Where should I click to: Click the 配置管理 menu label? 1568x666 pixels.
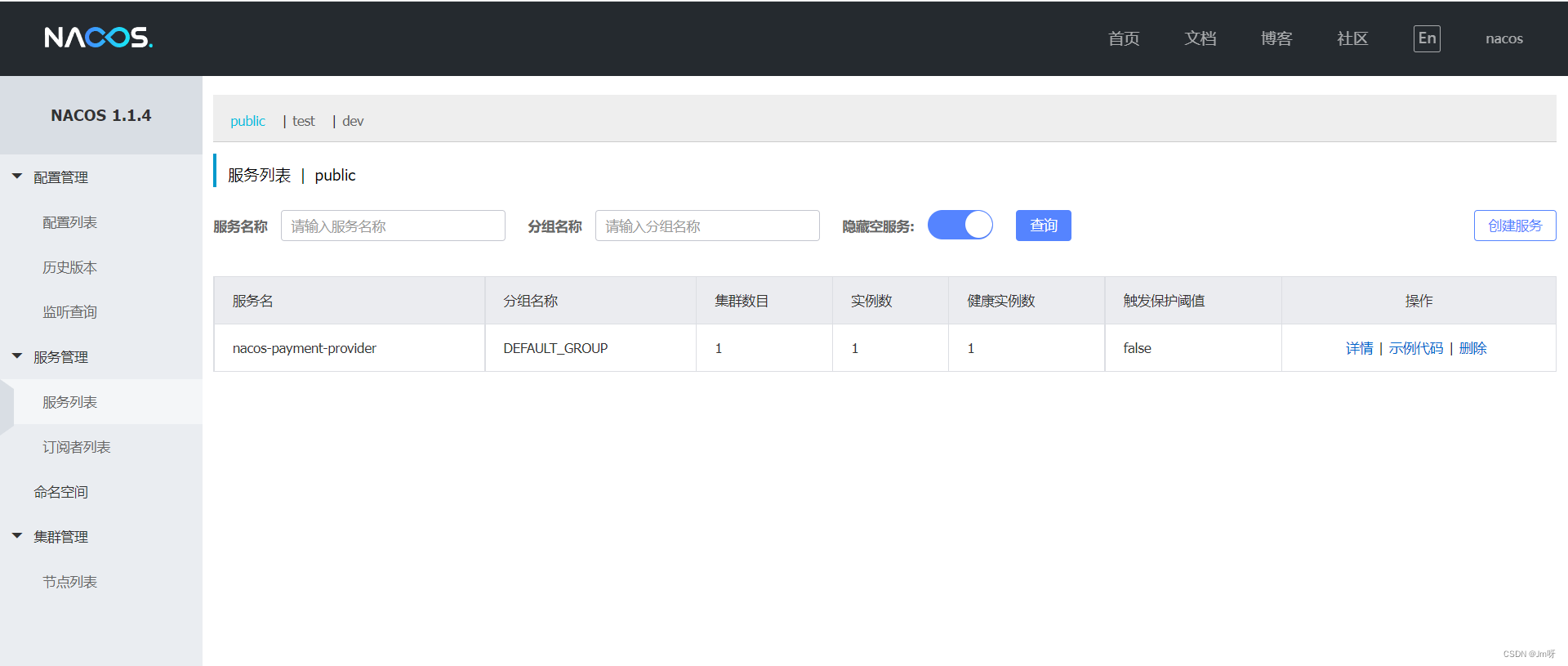(x=60, y=177)
